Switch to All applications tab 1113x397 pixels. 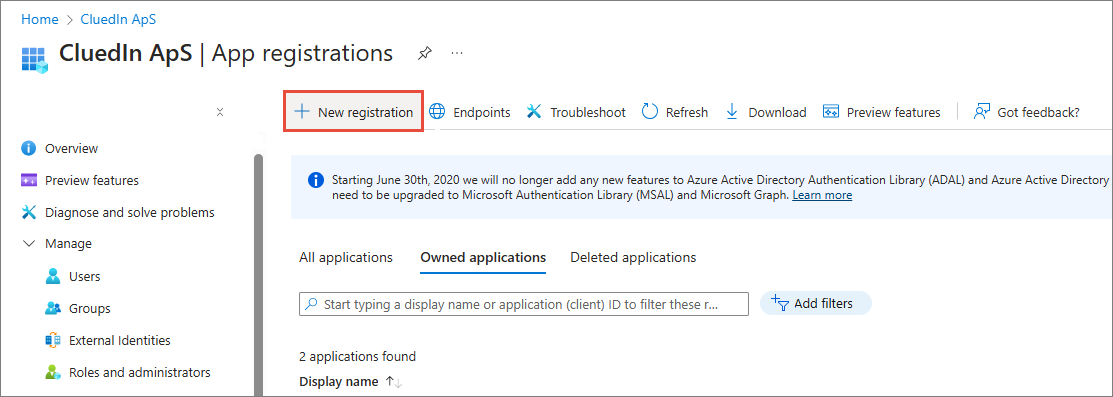tap(346, 257)
